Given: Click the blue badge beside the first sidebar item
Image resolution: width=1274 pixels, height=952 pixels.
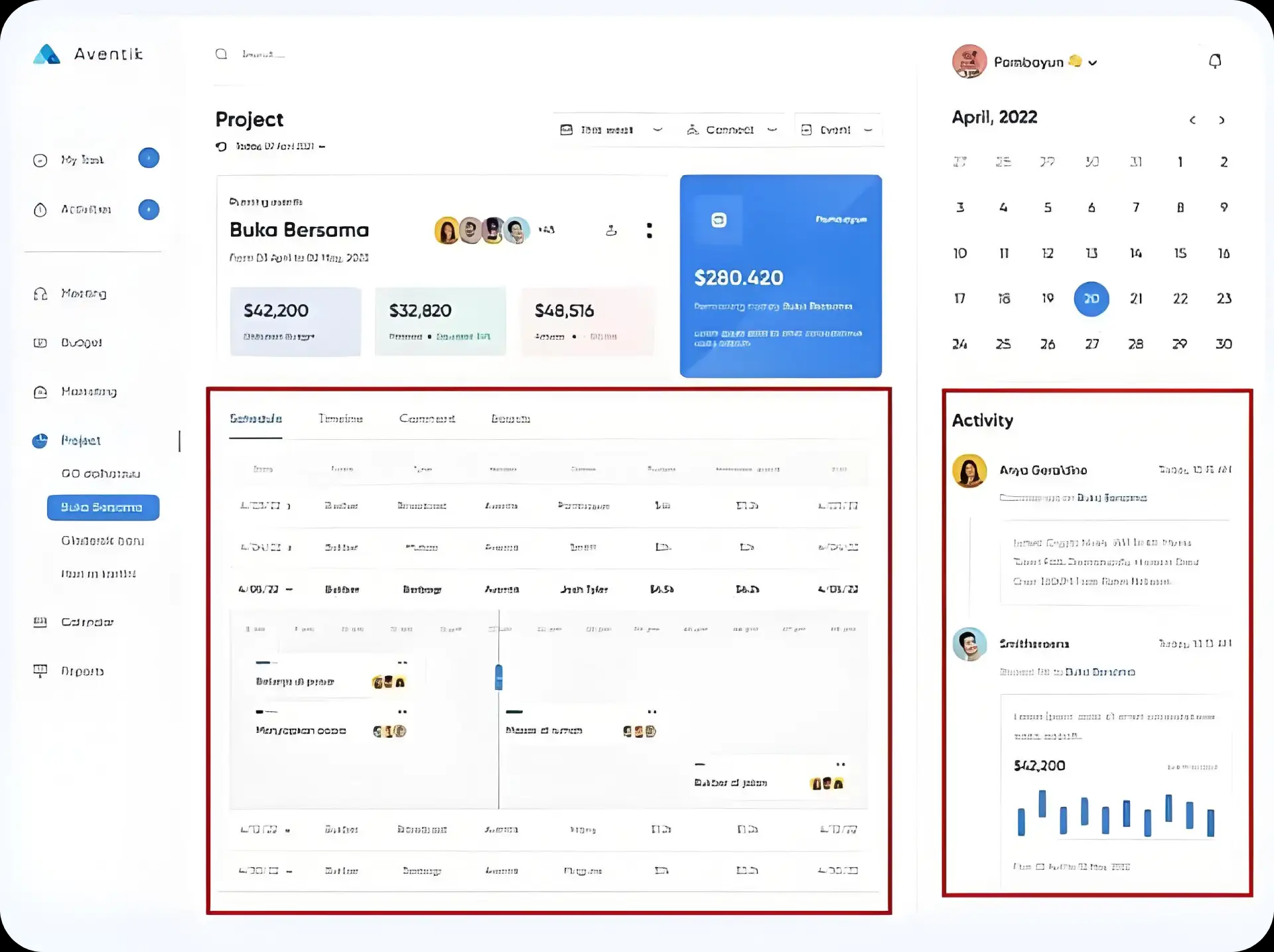Looking at the screenshot, I should pos(149,158).
